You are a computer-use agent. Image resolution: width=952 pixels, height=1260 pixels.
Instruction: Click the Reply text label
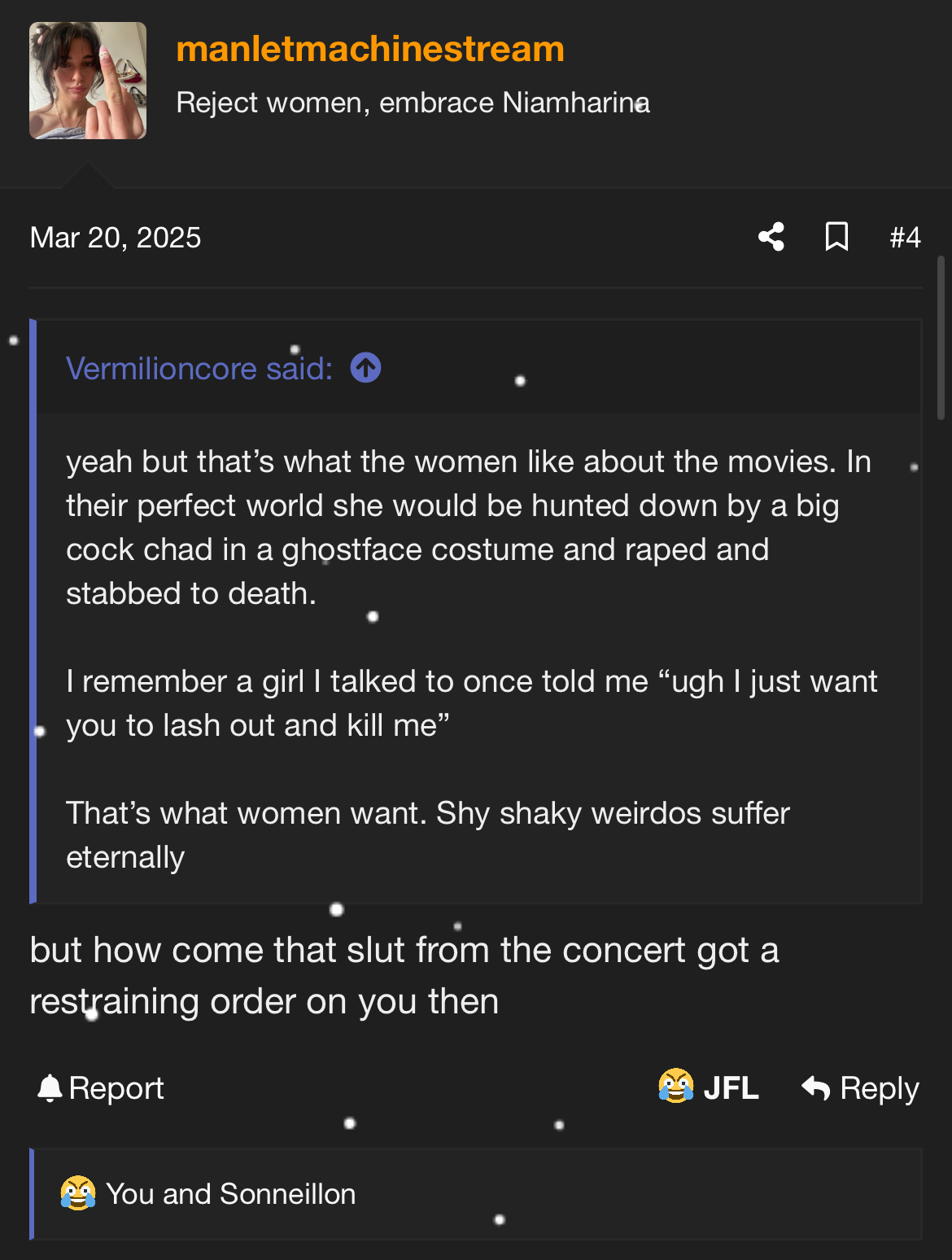click(x=879, y=1088)
